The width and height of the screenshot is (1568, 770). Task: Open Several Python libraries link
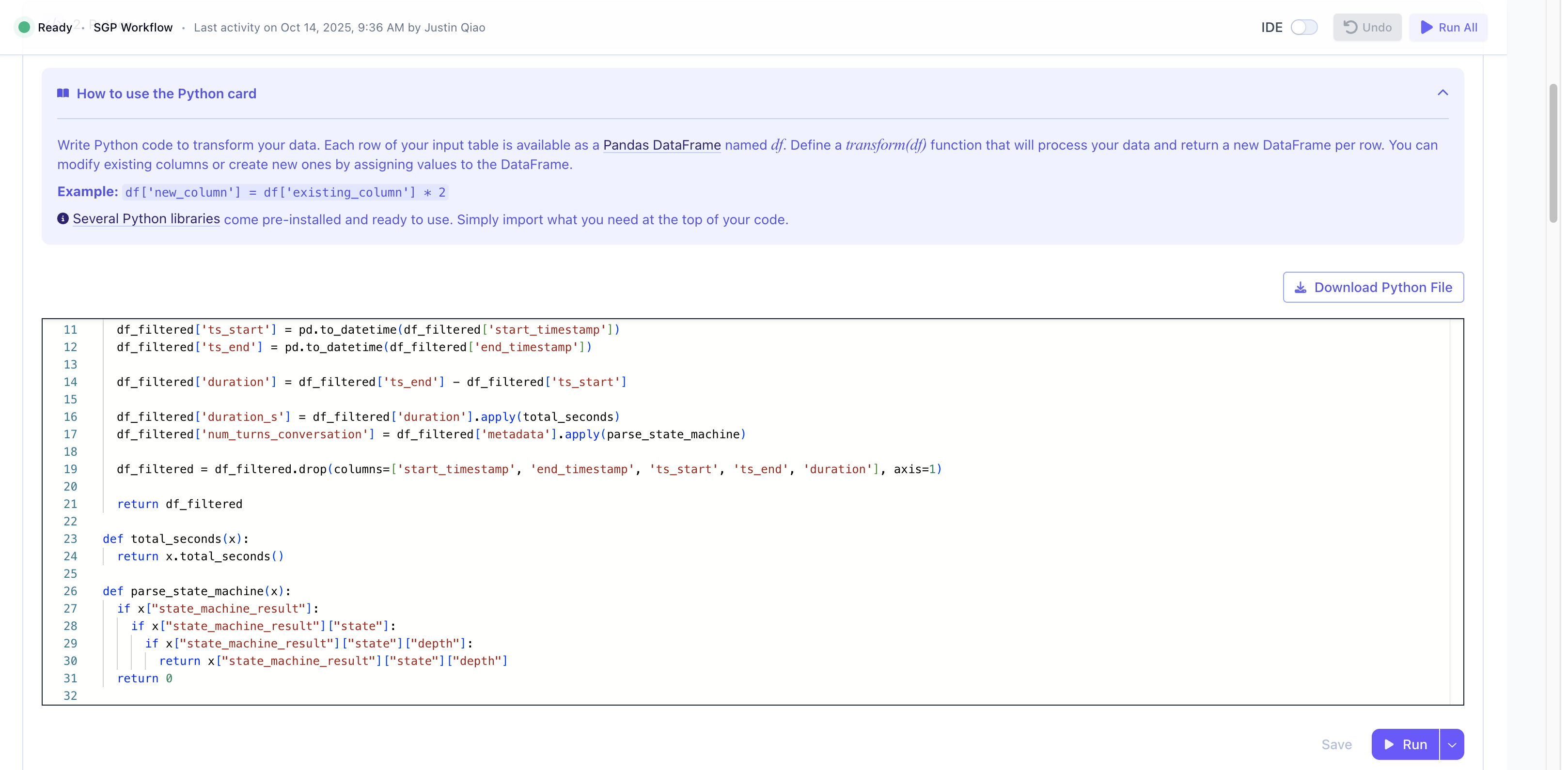click(146, 219)
